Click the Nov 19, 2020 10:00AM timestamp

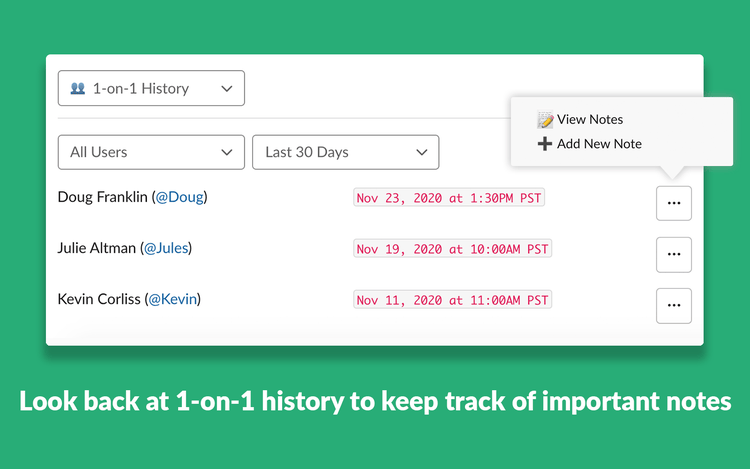[x=452, y=249]
